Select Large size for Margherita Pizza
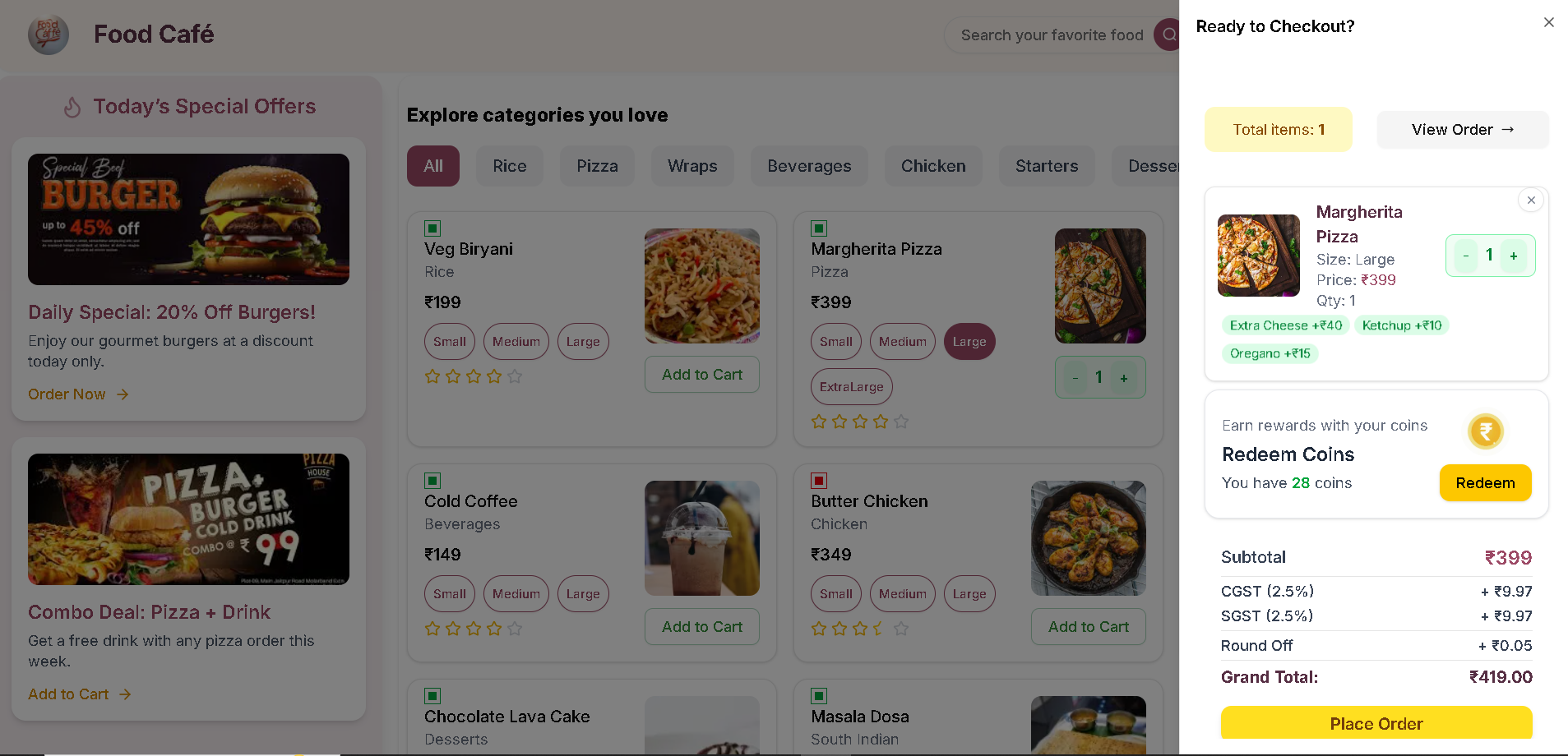Viewport: 1568px width, 756px height. pos(969,342)
